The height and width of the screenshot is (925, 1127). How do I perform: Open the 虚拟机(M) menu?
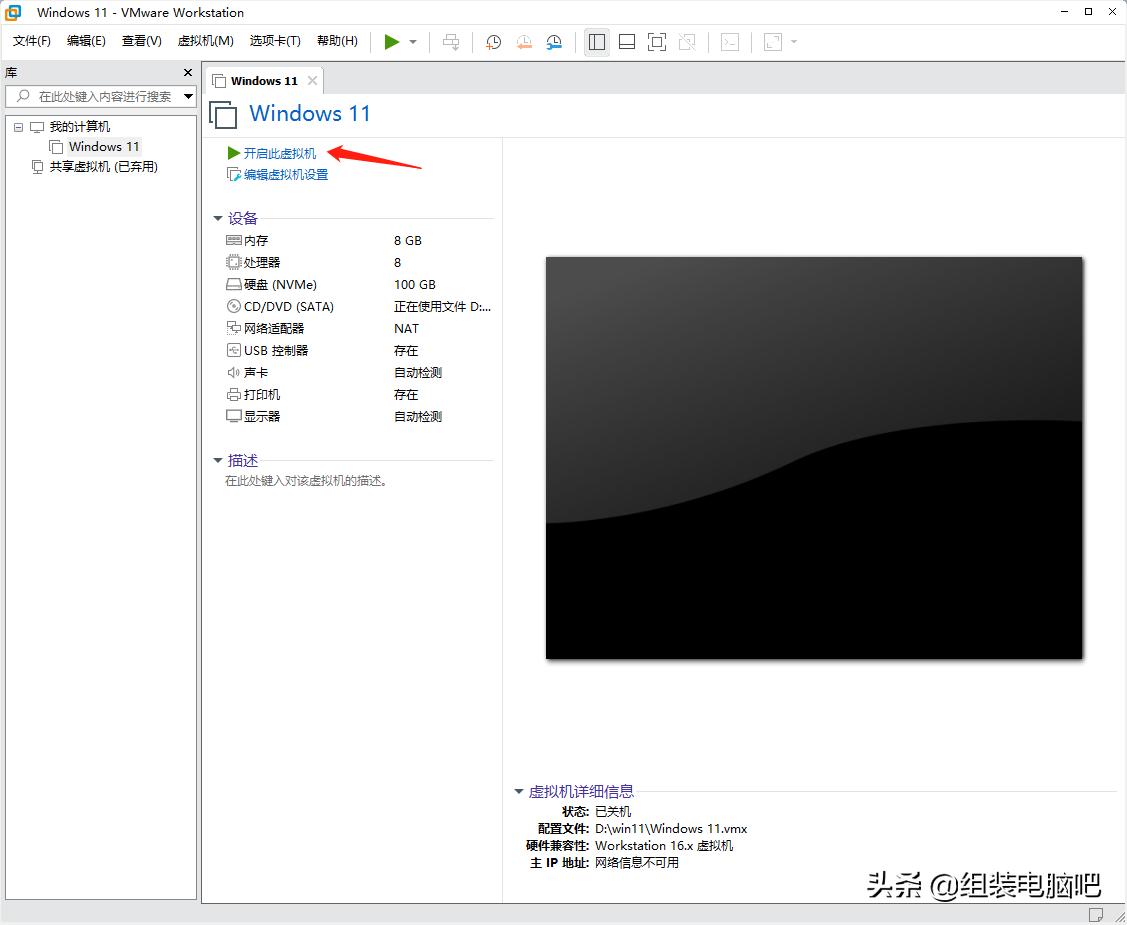tap(205, 41)
